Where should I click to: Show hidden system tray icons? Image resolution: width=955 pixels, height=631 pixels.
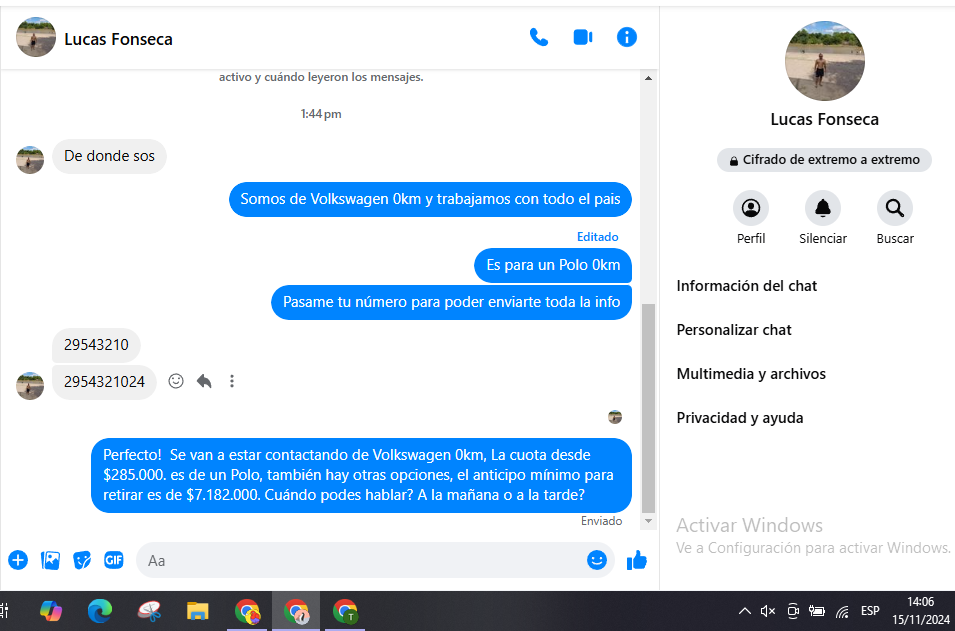[x=744, y=611]
